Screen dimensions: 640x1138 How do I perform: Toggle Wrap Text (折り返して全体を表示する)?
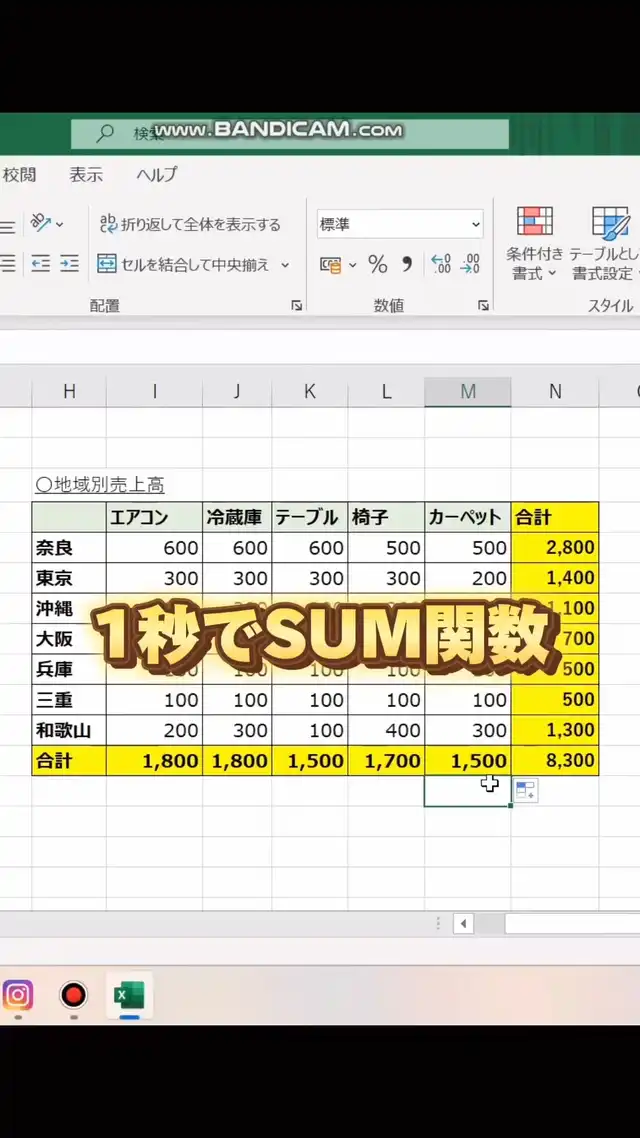click(x=190, y=224)
